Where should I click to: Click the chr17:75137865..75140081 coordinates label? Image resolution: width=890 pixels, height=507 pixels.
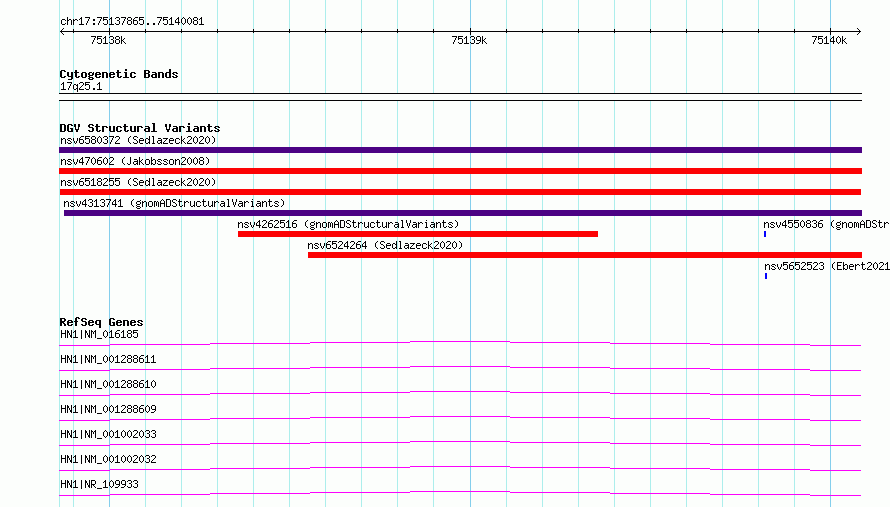click(x=132, y=21)
